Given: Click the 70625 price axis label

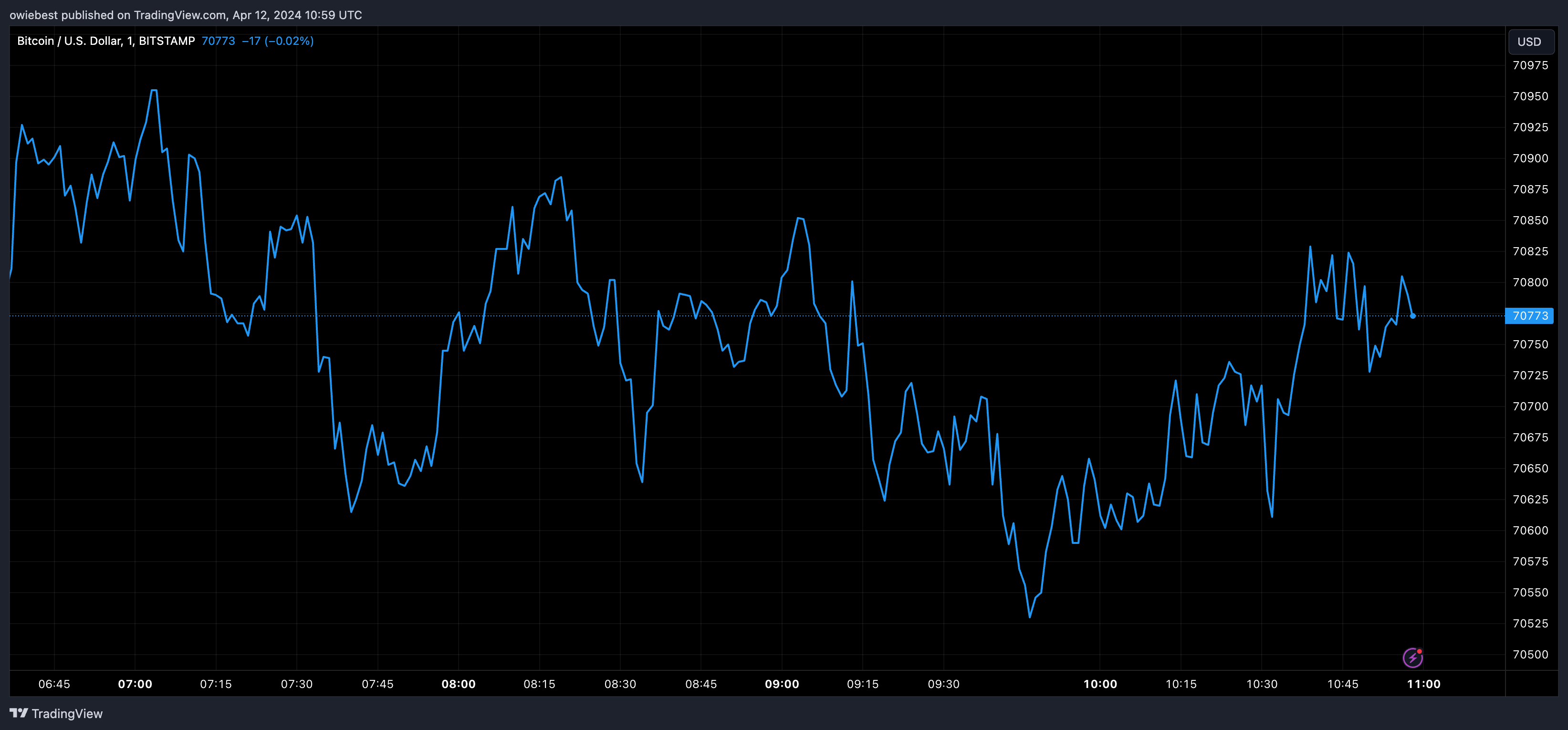Looking at the screenshot, I should coord(1530,499).
